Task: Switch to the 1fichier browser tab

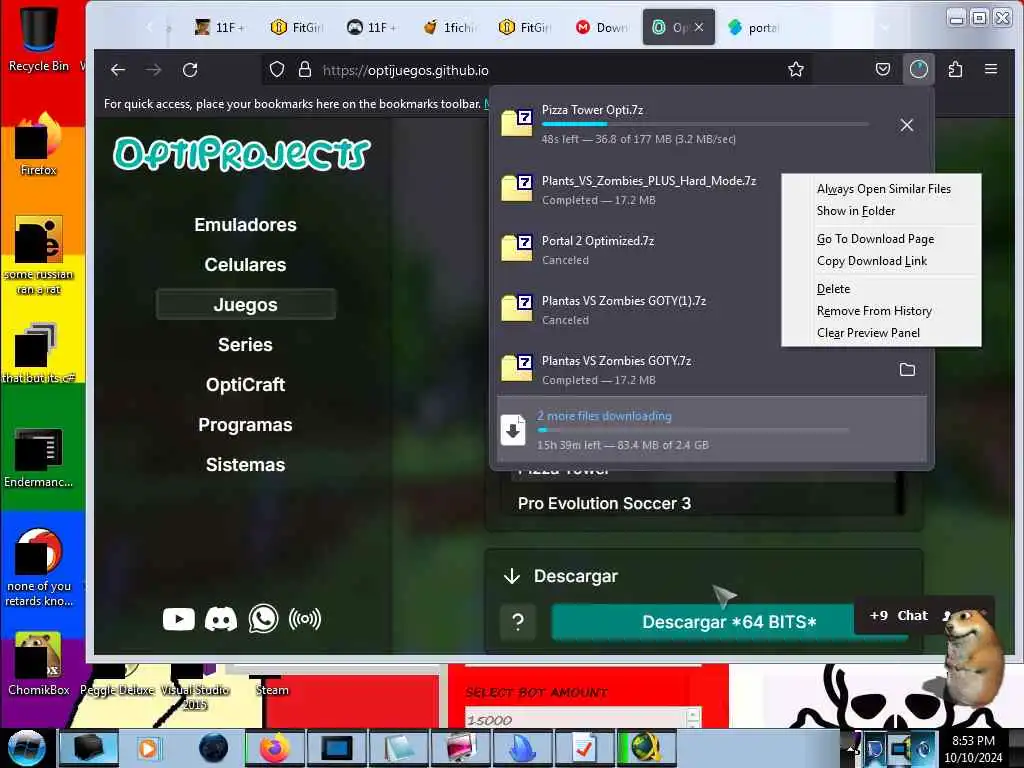Action: click(449, 27)
